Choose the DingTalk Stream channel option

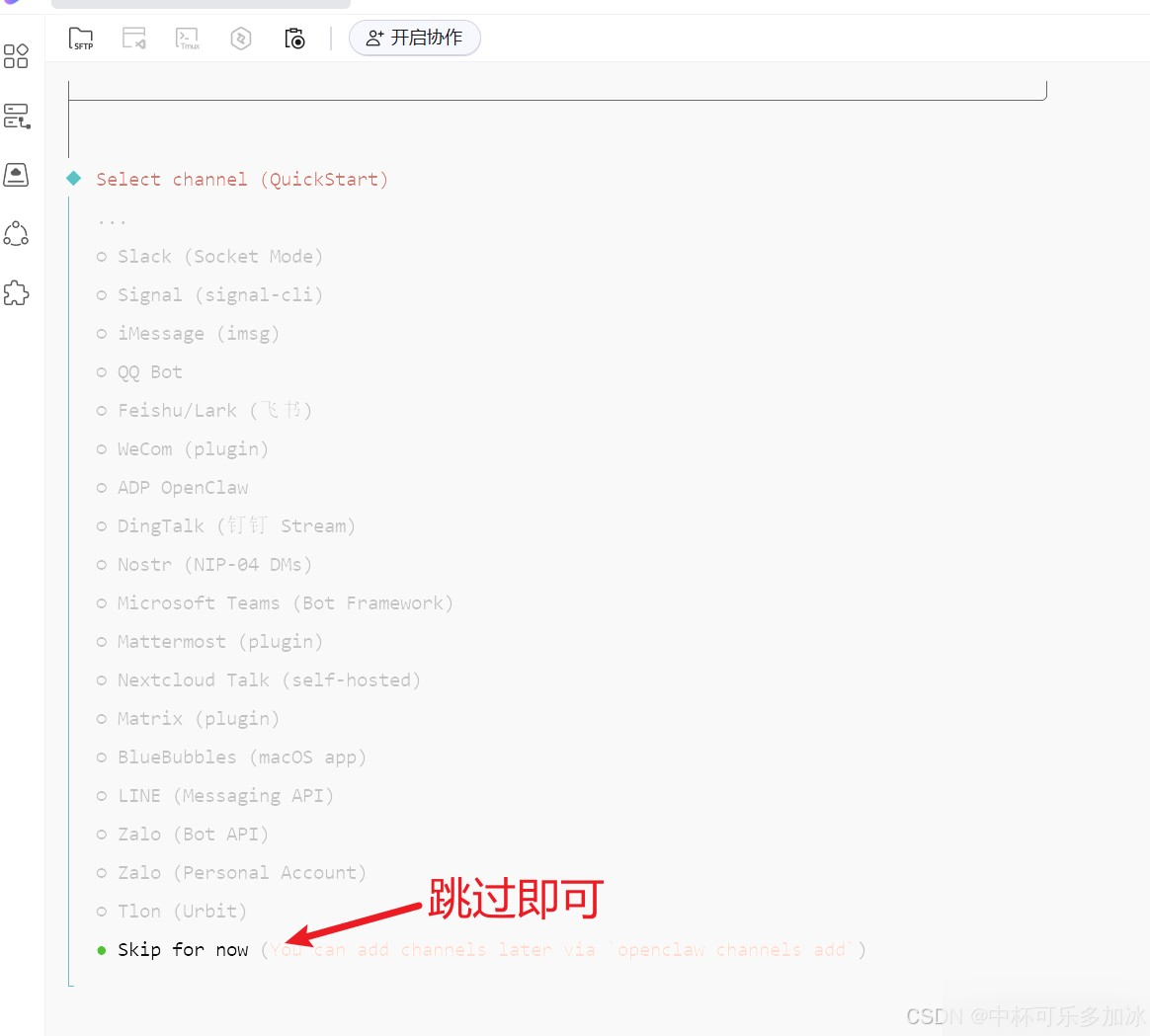[226, 525]
